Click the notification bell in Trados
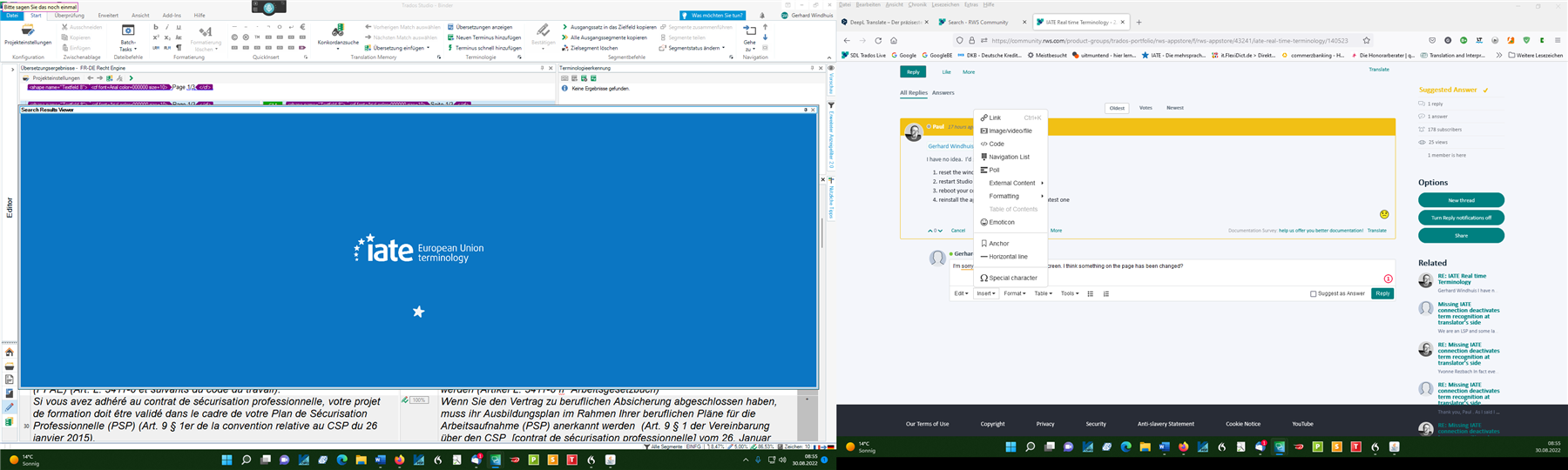Viewport: 1568px width, 470px height. [x=762, y=16]
